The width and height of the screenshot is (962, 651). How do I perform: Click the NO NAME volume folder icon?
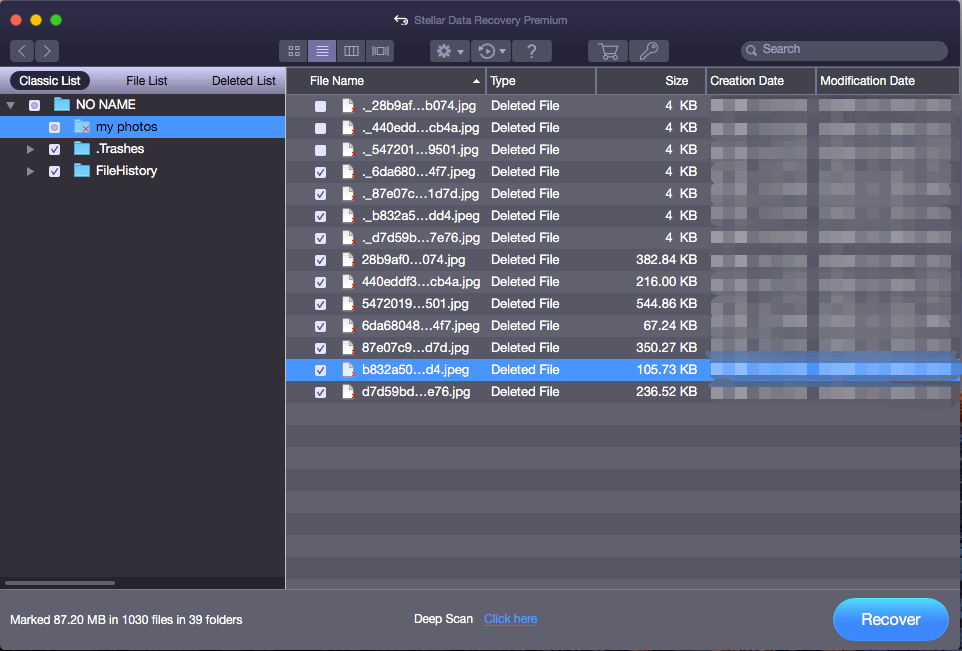[62, 104]
